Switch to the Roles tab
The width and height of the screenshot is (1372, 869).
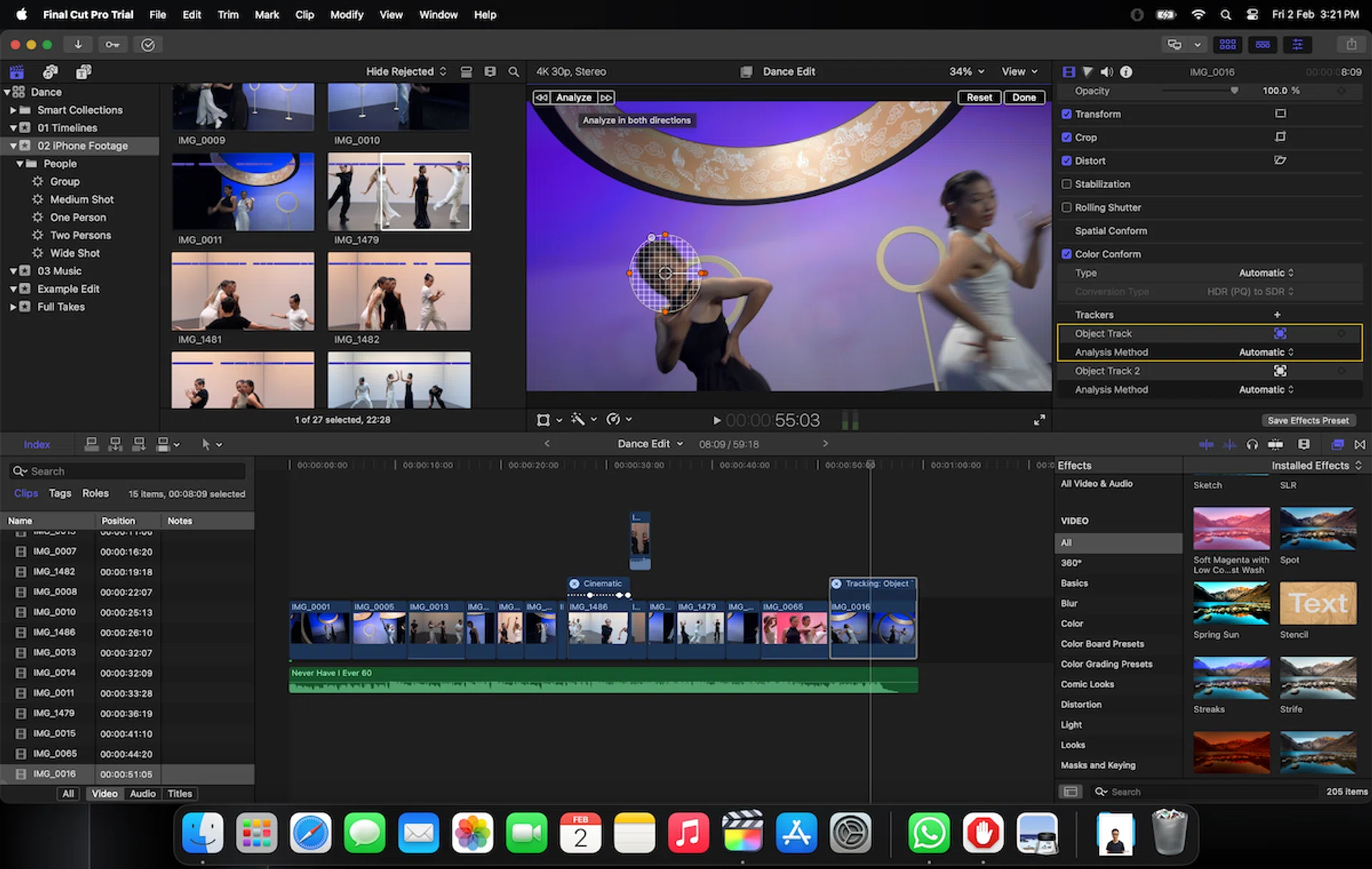tap(95, 493)
